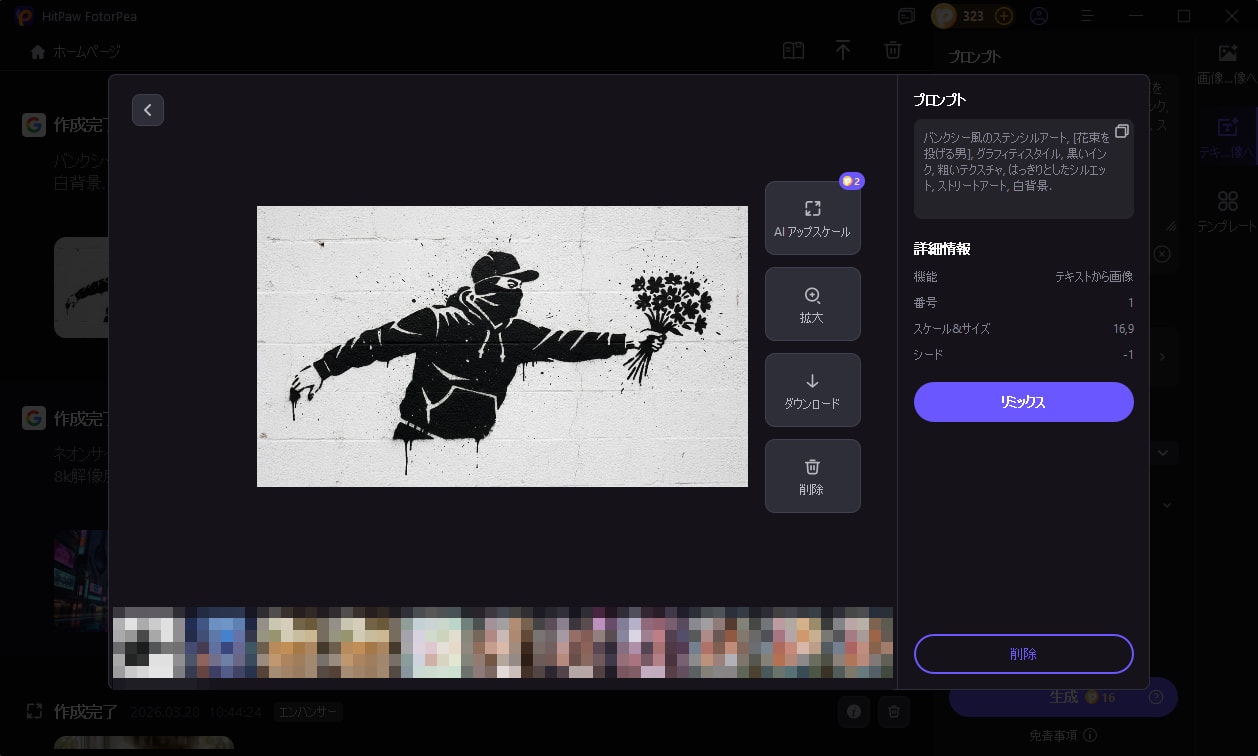Clear the prompt using the x icon
Screen dimensions: 1258x756
1161,254
